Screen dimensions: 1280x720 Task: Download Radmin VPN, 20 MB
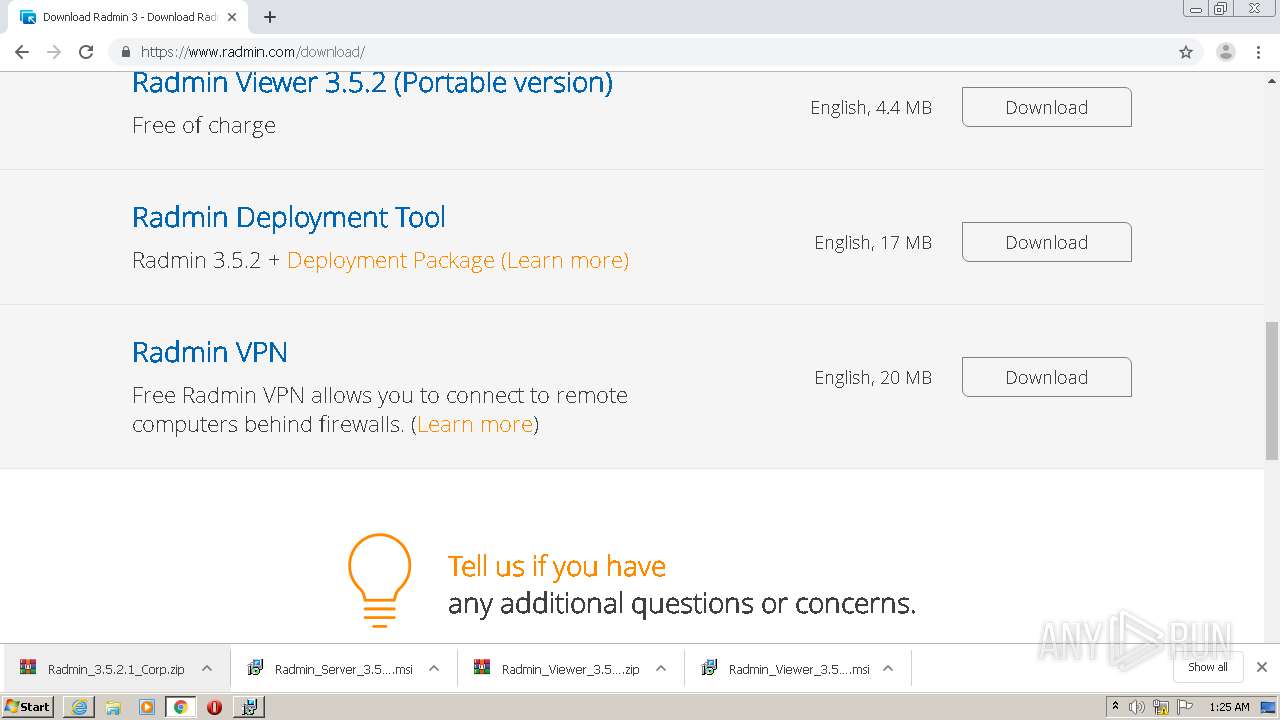click(x=1047, y=377)
